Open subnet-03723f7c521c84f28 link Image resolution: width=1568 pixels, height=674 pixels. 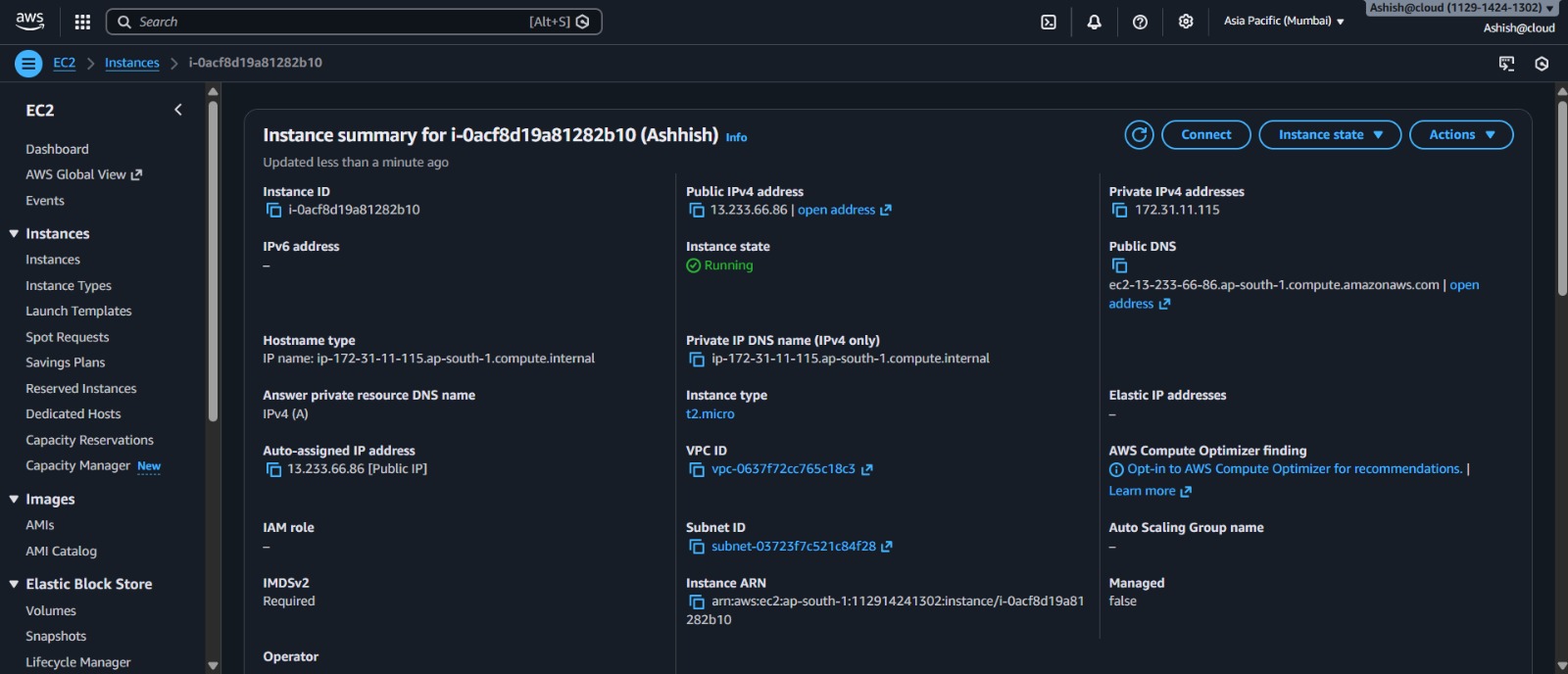(794, 547)
